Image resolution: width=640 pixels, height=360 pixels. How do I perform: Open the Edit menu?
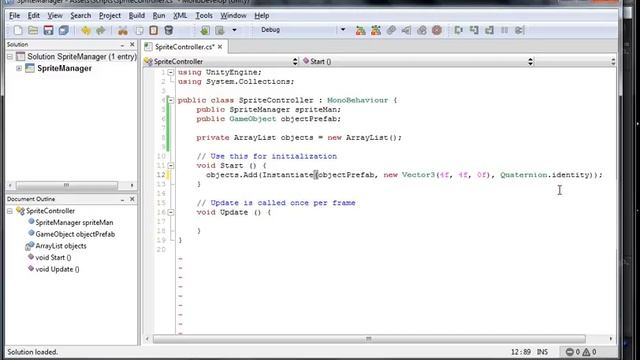click(x=33, y=16)
